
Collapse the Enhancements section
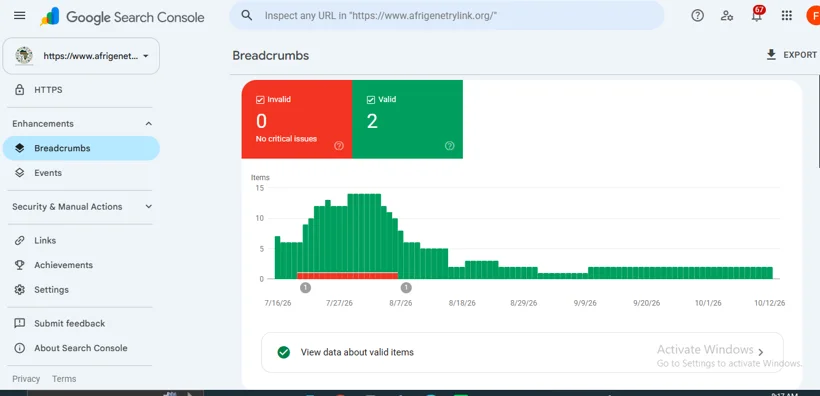pyautogui.click(x=149, y=124)
